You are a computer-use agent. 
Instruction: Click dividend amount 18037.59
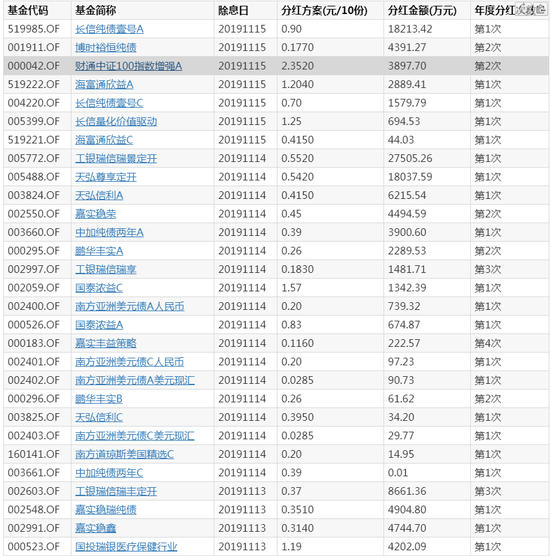pyautogui.click(x=410, y=177)
